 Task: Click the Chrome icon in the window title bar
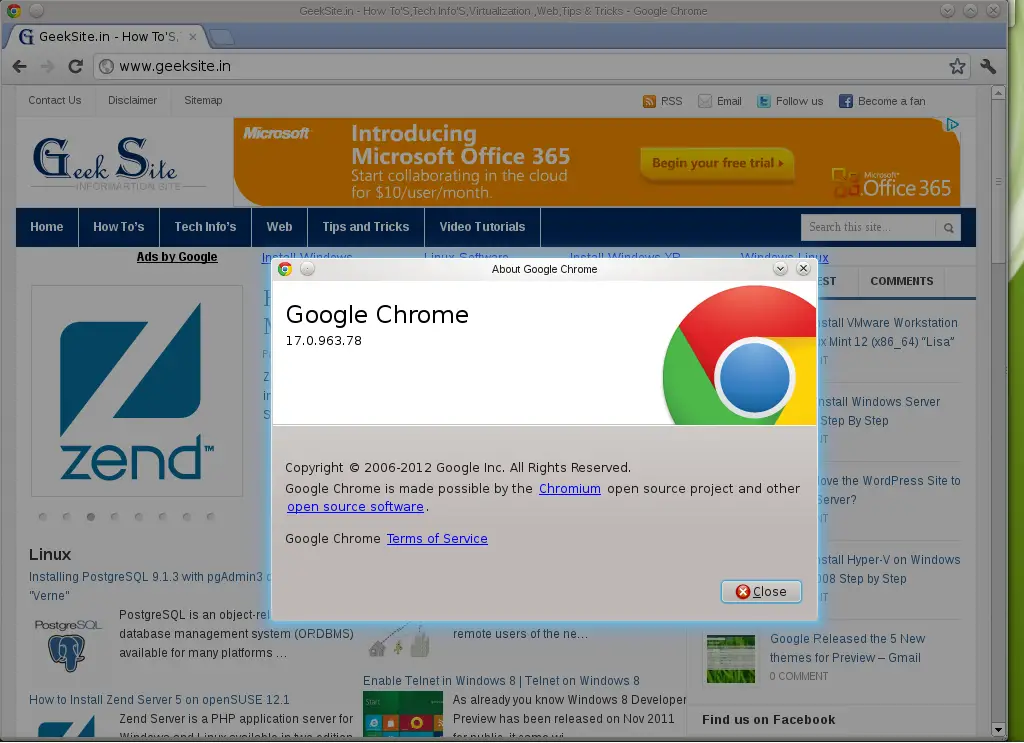[14, 10]
